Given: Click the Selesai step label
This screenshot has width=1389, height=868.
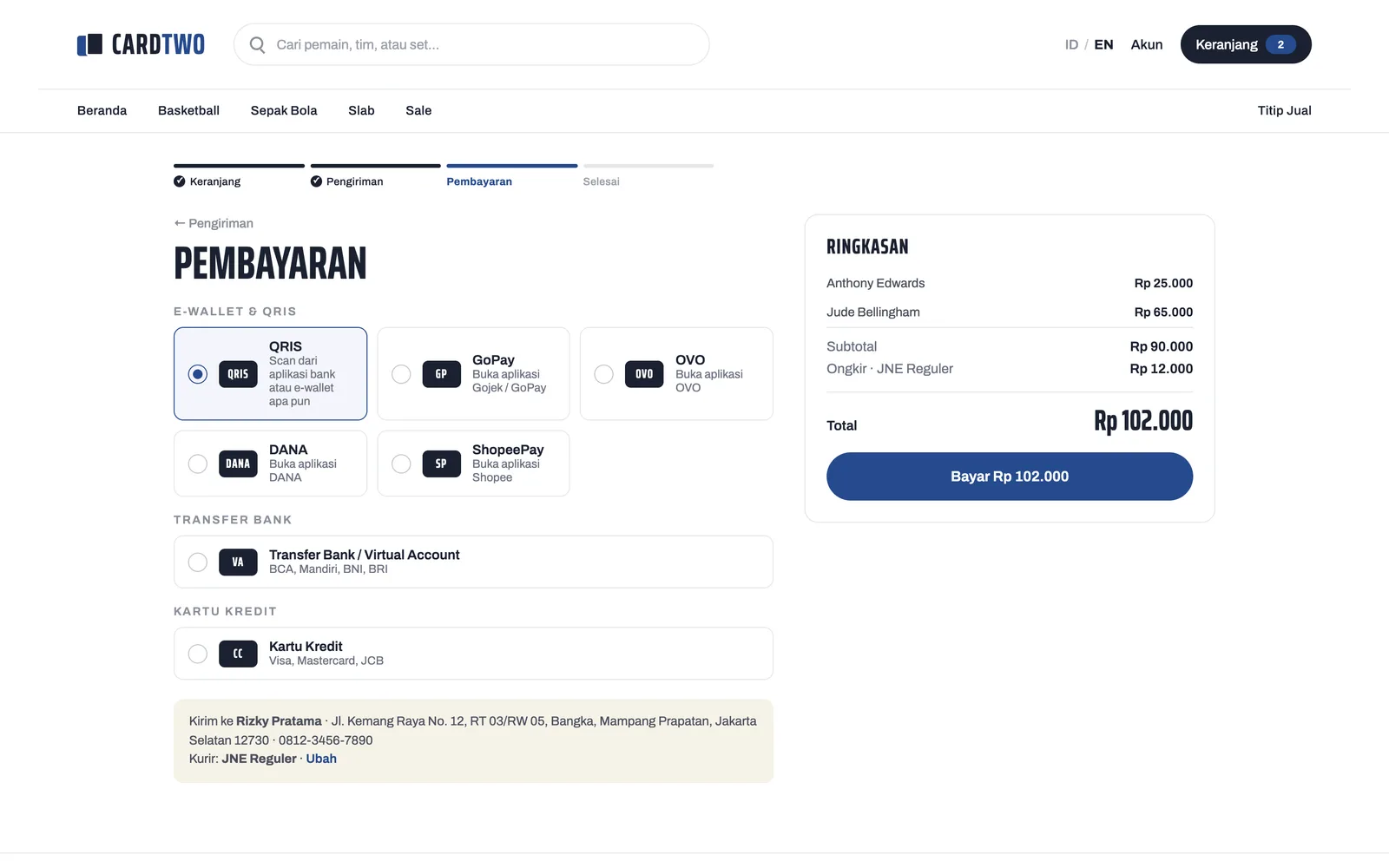Looking at the screenshot, I should 601,181.
